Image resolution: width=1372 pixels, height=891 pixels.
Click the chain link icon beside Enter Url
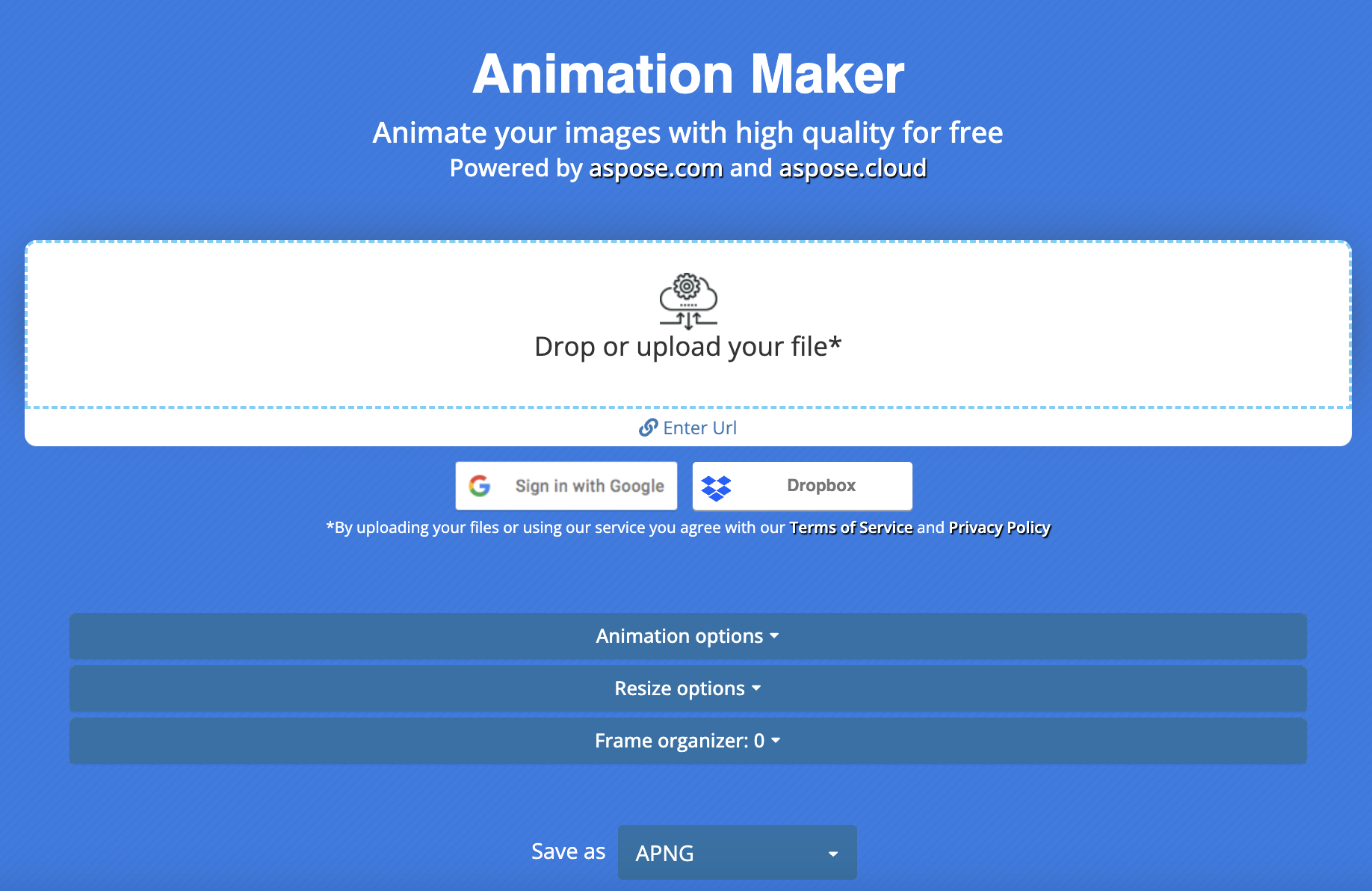tap(648, 428)
